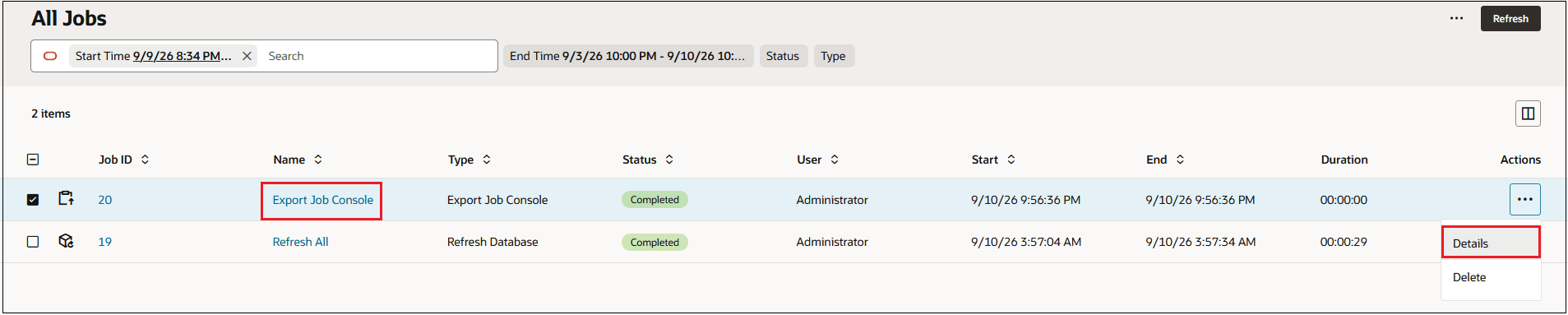
Task: Click the All Jobs heading
Action: 69,18
